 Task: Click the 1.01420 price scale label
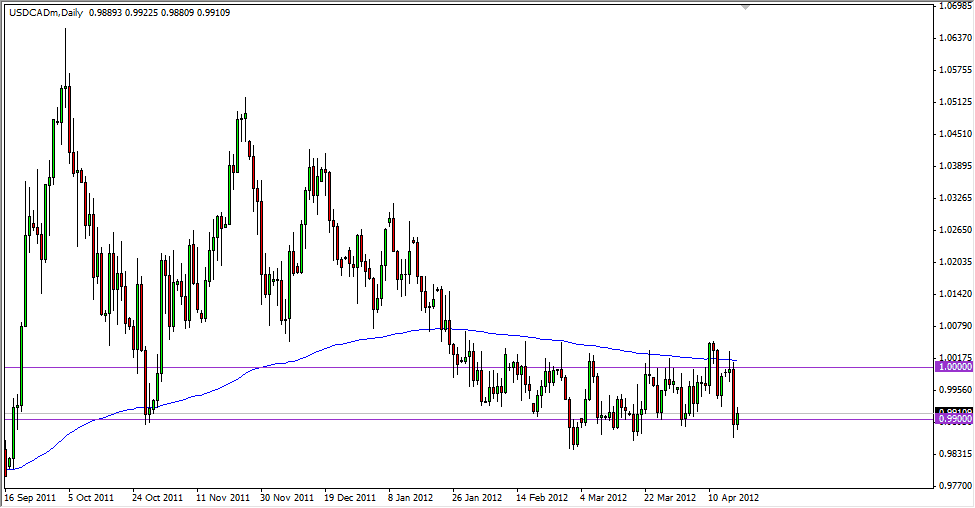(956, 294)
